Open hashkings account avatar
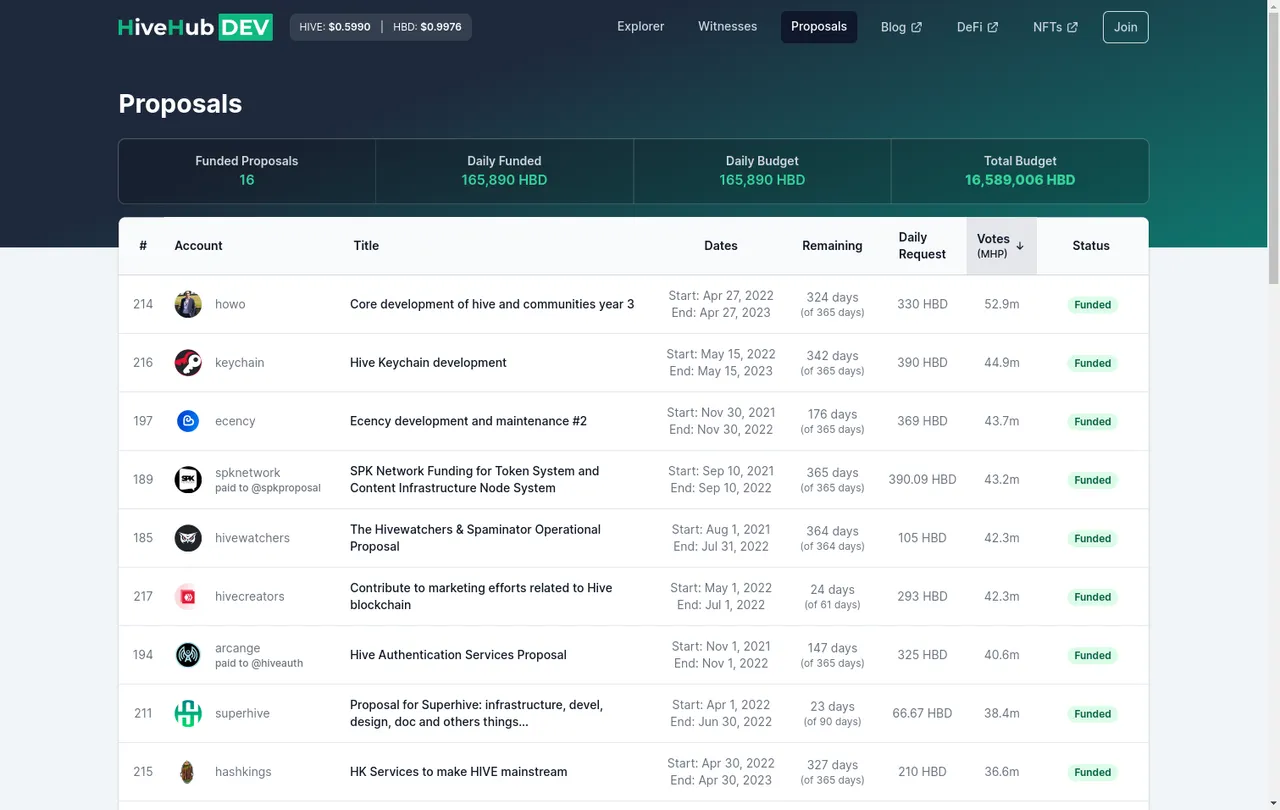This screenshot has height=810, width=1280. 188,772
